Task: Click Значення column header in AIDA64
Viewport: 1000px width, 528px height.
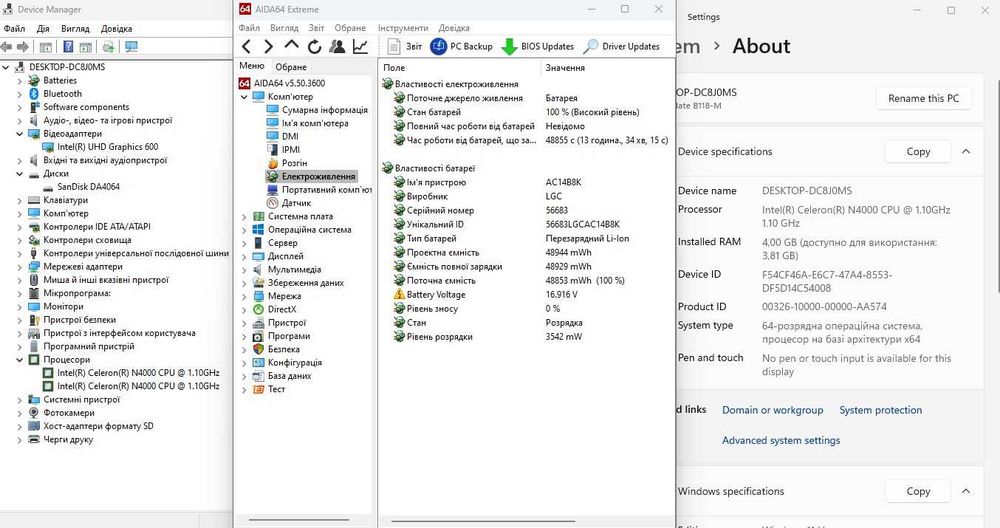Action: point(607,68)
